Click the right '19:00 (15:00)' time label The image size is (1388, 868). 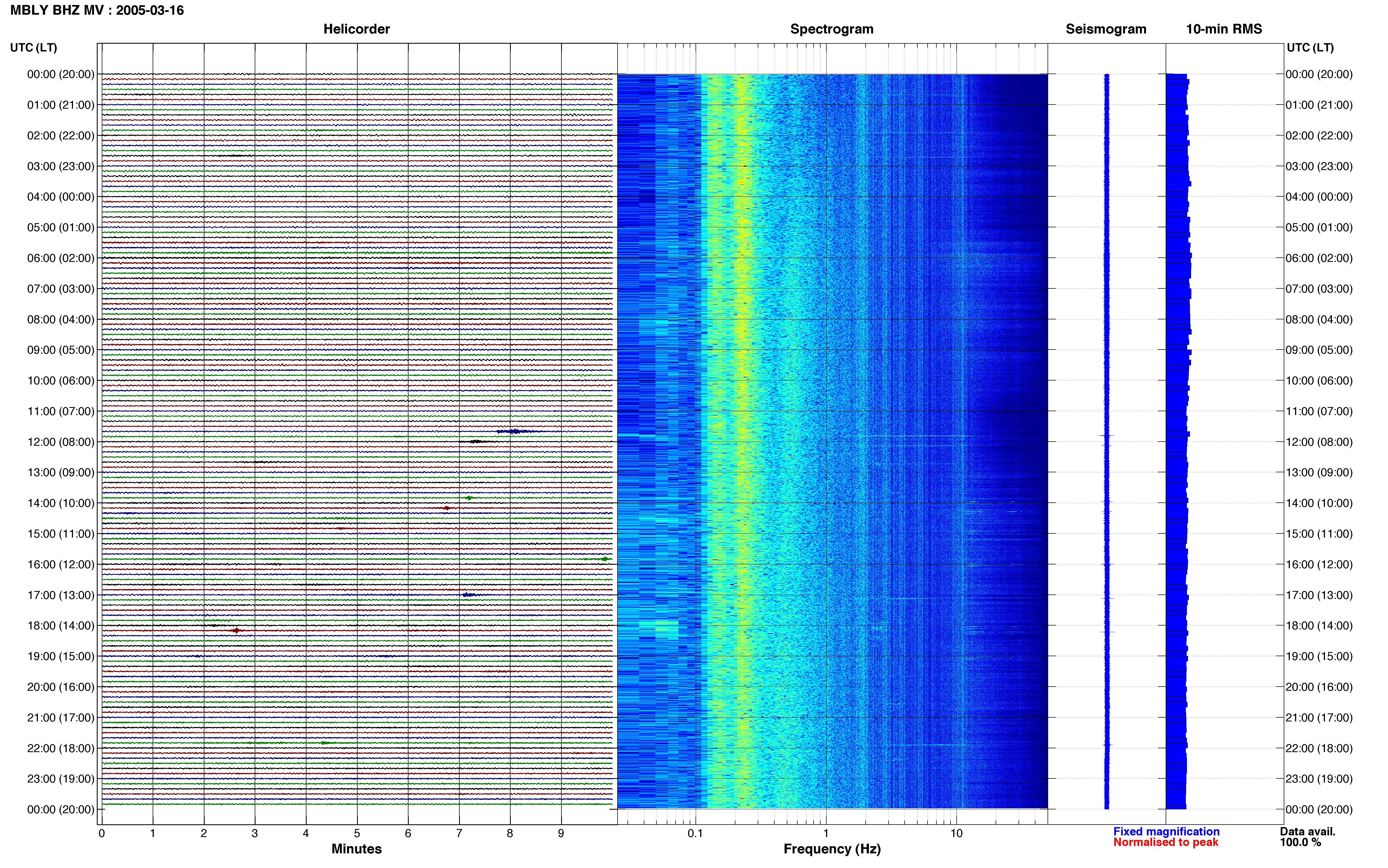pos(1319,656)
